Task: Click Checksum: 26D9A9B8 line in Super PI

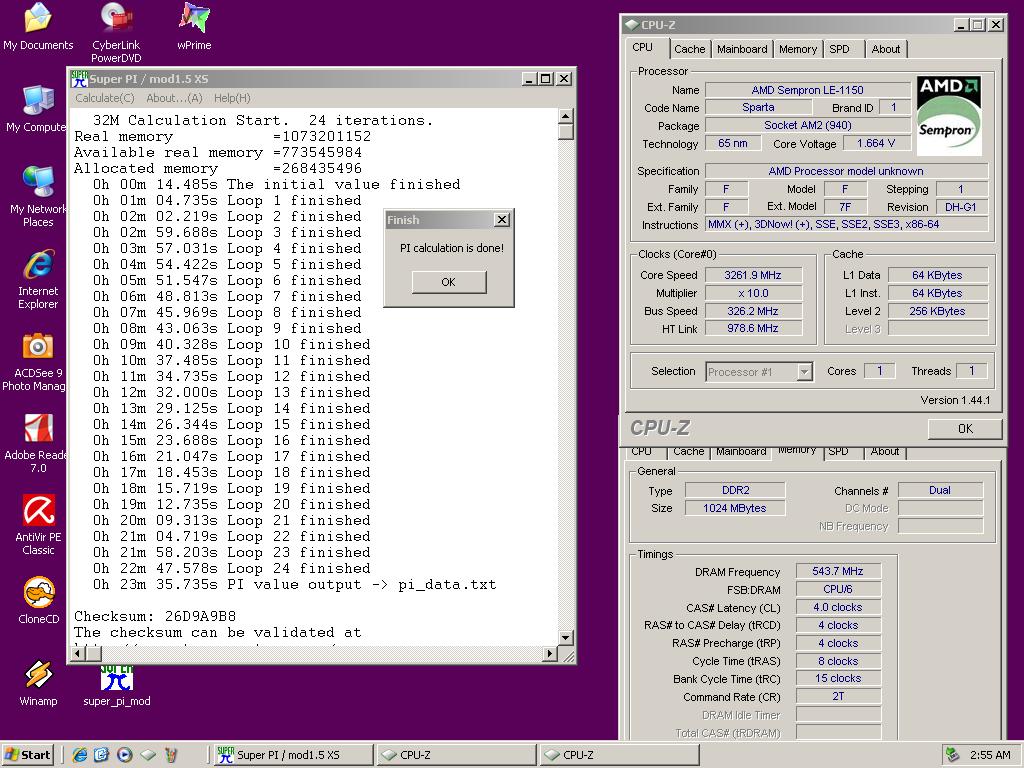Action: 155,616
